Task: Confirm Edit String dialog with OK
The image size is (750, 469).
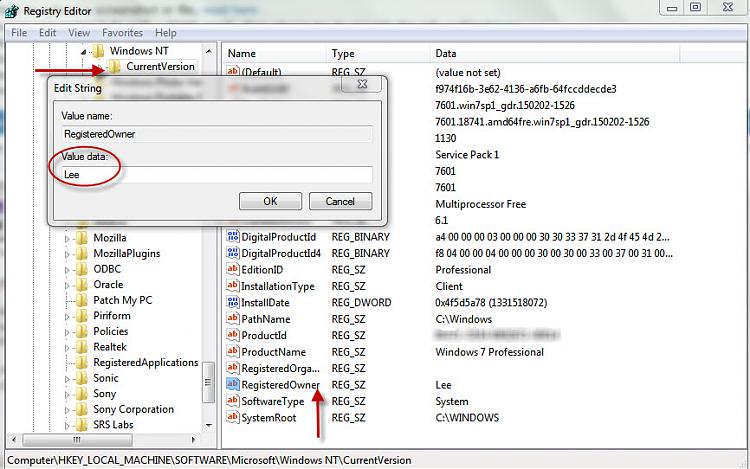Action: (x=270, y=201)
